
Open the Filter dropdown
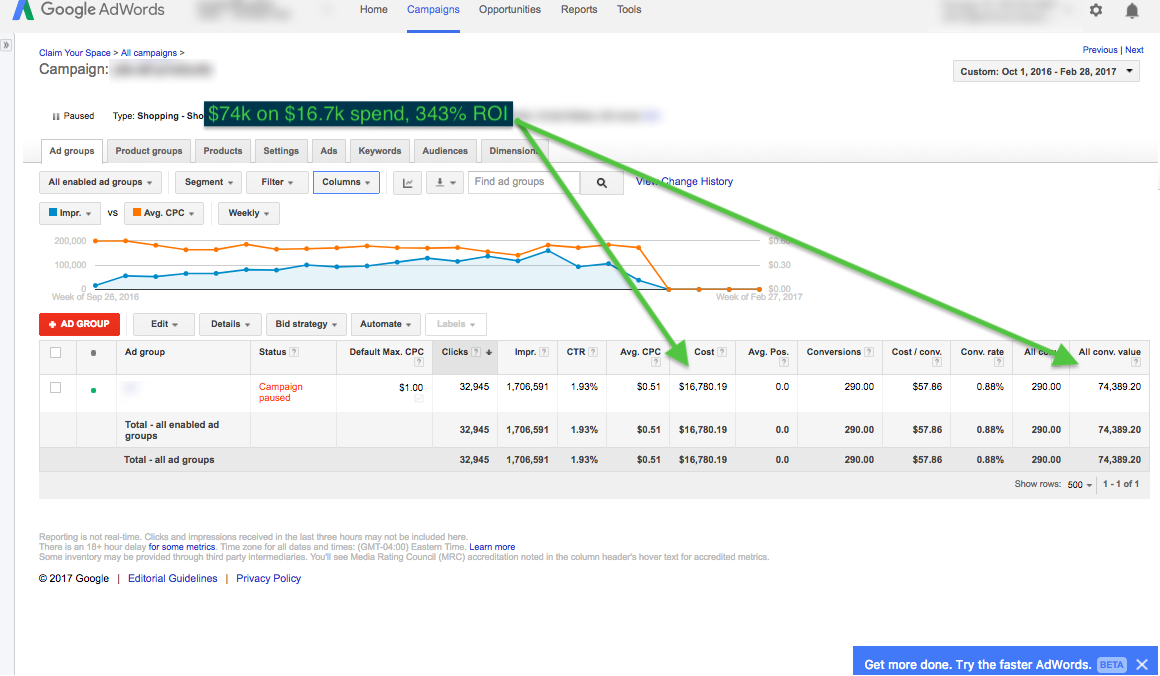(x=277, y=182)
